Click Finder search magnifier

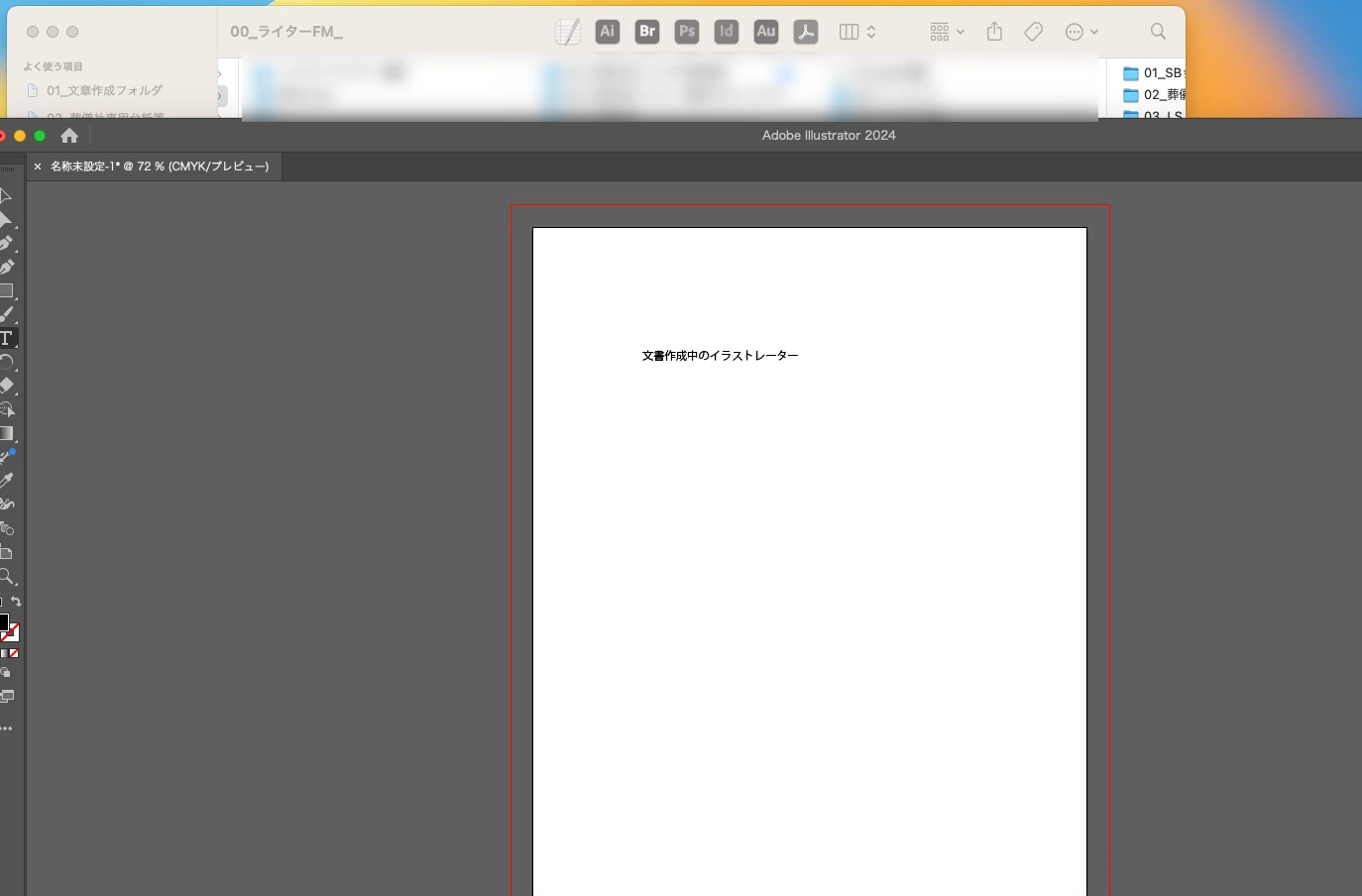tap(1158, 32)
